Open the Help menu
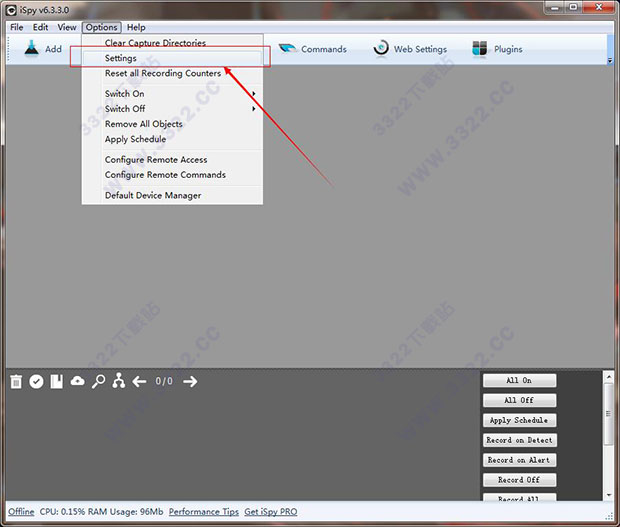The height and width of the screenshot is (527, 620). (136, 27)
